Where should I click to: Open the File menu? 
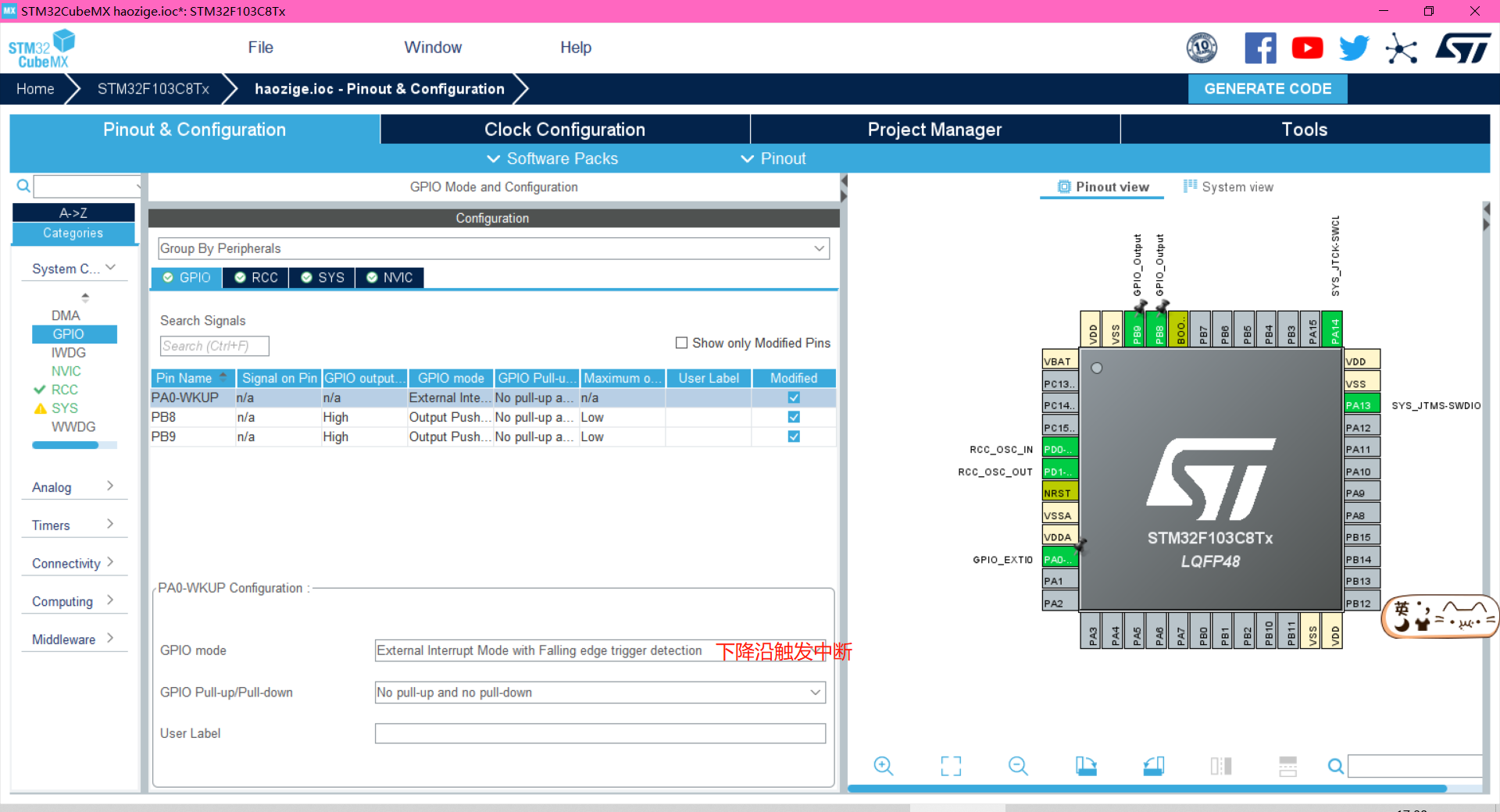point(260,48)
